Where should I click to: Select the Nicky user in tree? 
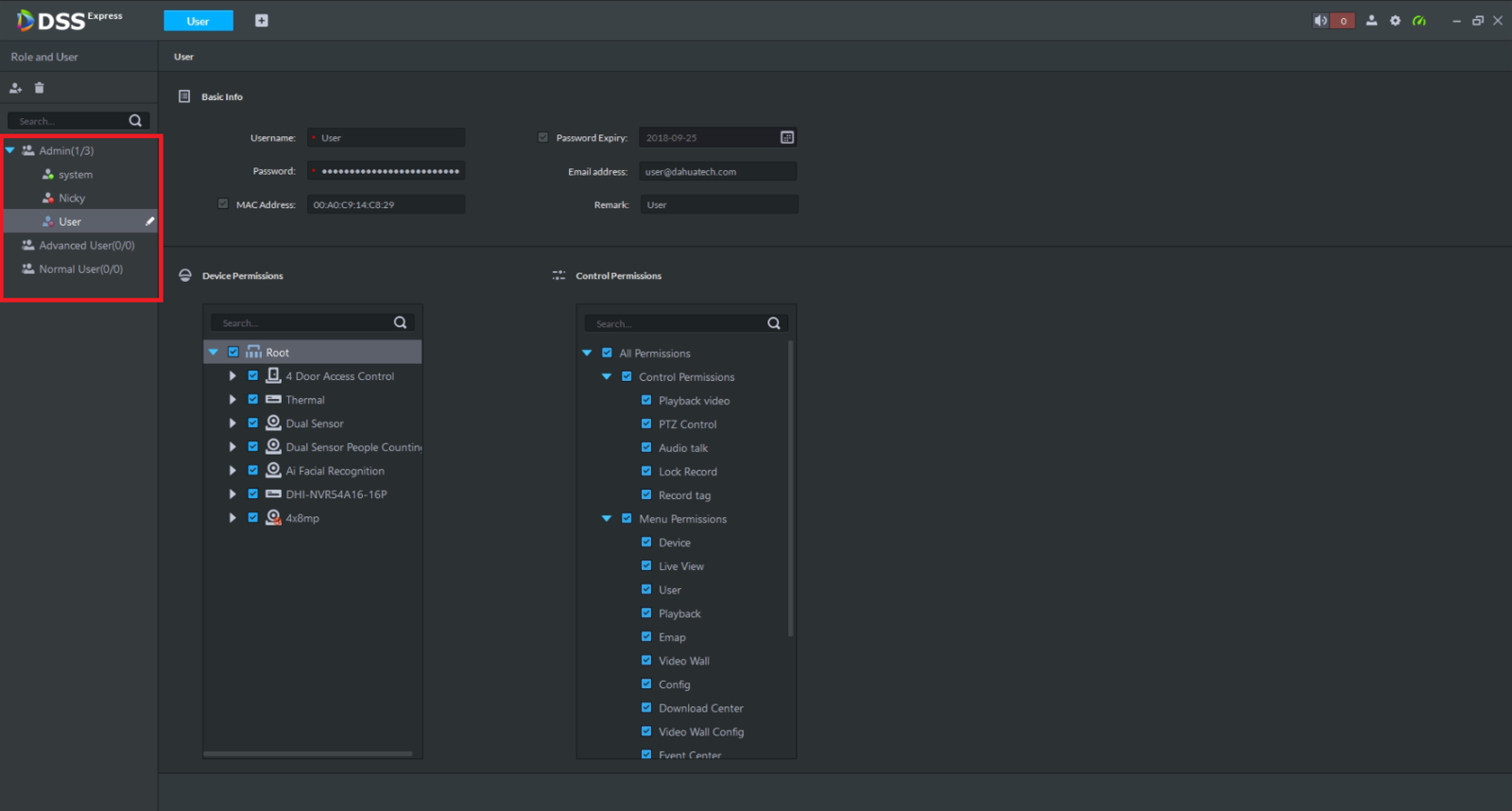click(x=72, y=198)
